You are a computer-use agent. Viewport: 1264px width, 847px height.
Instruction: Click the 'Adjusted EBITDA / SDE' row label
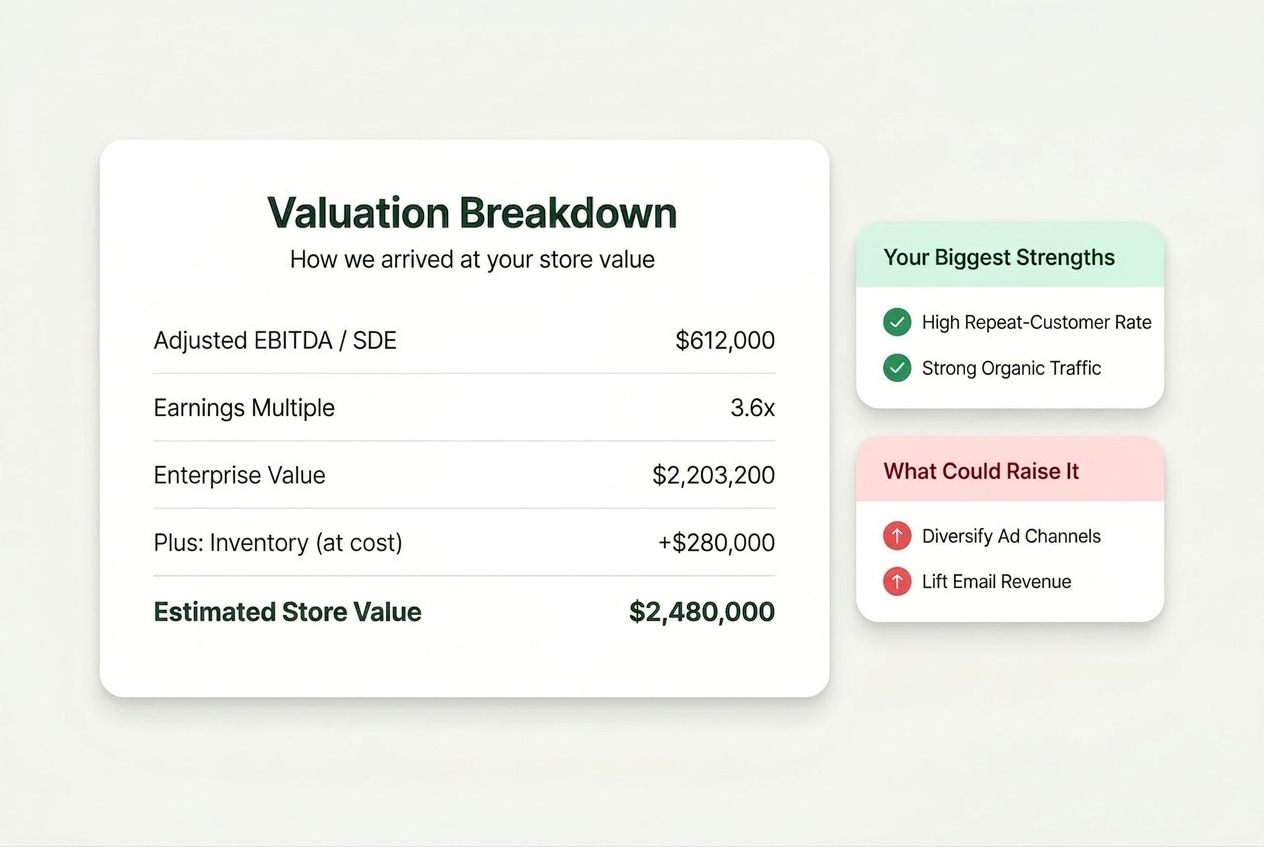coord(275,340)
